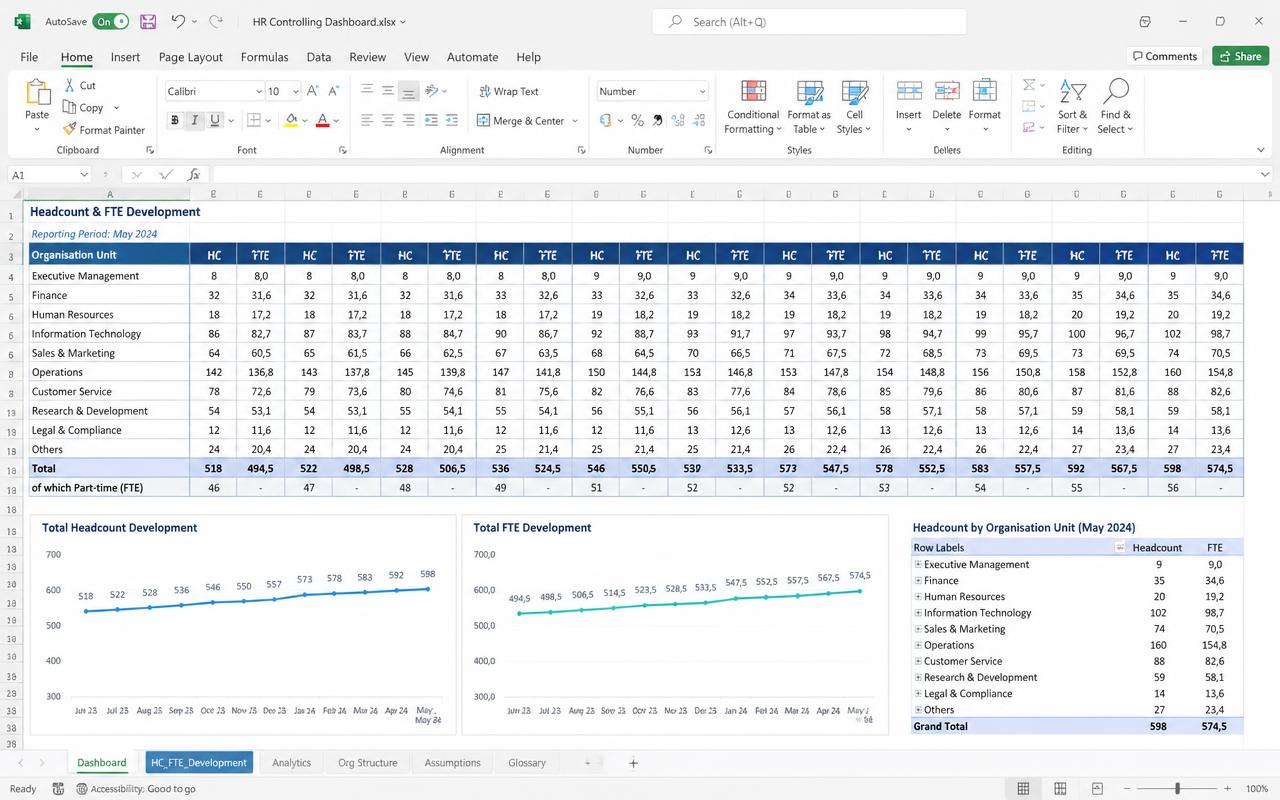This screenshot has width=1280, height=800.
Task: Open the File menu
Action: (29, 57)
